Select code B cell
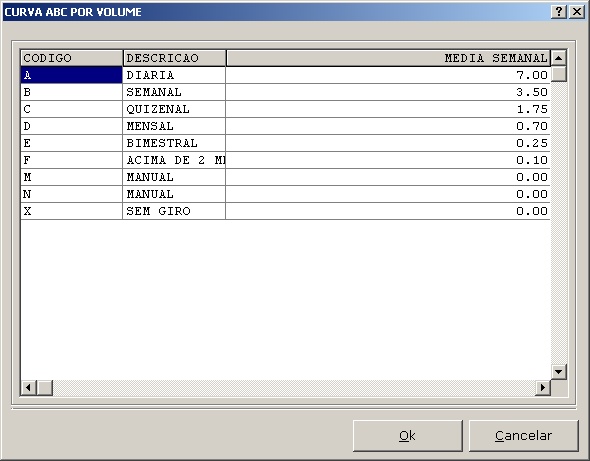590x461 pixels. [x=71, y=92]
